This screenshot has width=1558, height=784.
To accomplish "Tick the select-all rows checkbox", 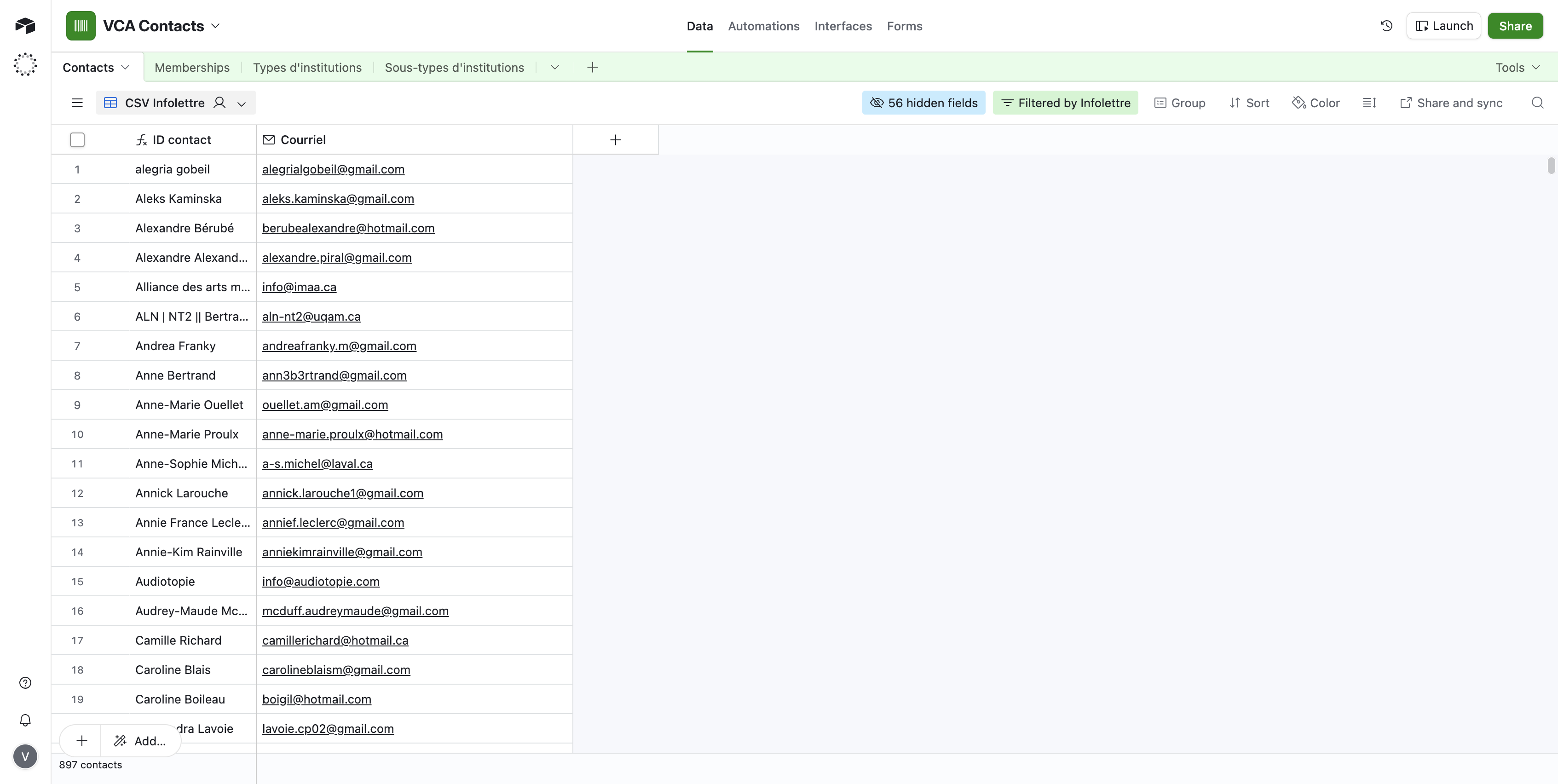I will tap(77, 140).
